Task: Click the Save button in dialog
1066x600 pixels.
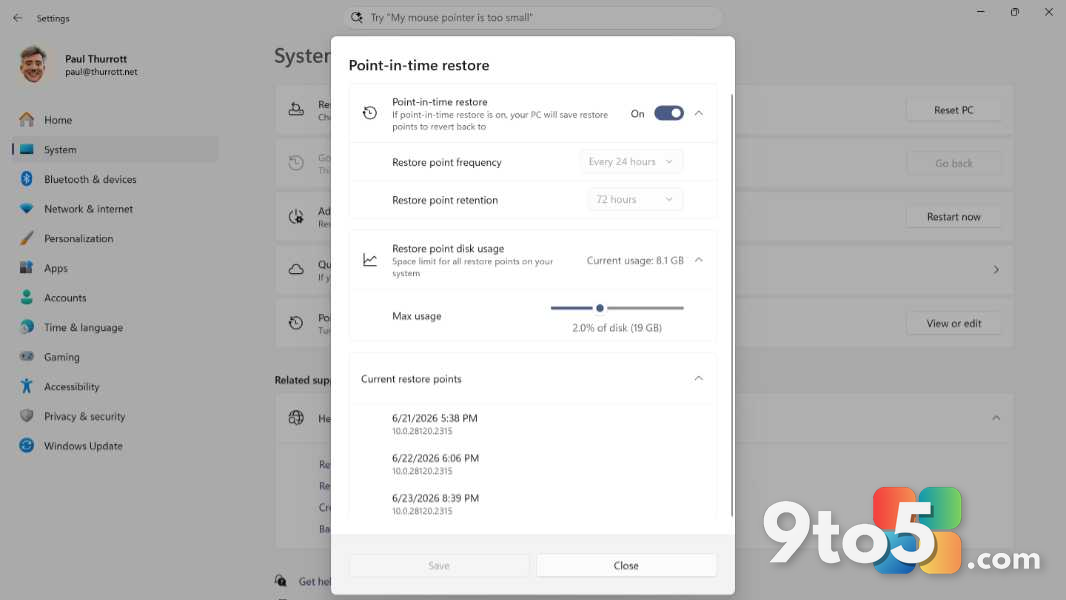Action: click(x=439, y=565)
